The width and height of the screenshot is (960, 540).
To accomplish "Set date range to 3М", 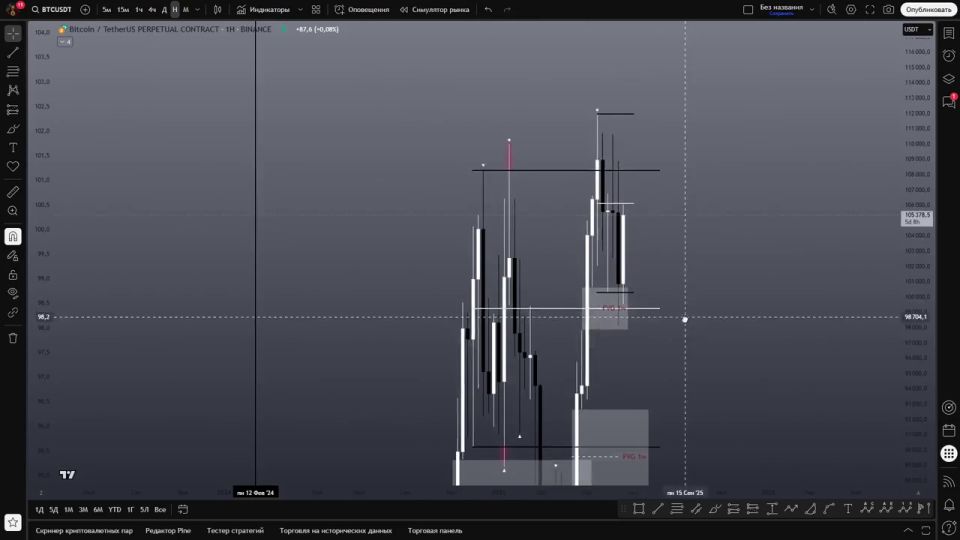I will click(83, 509).
